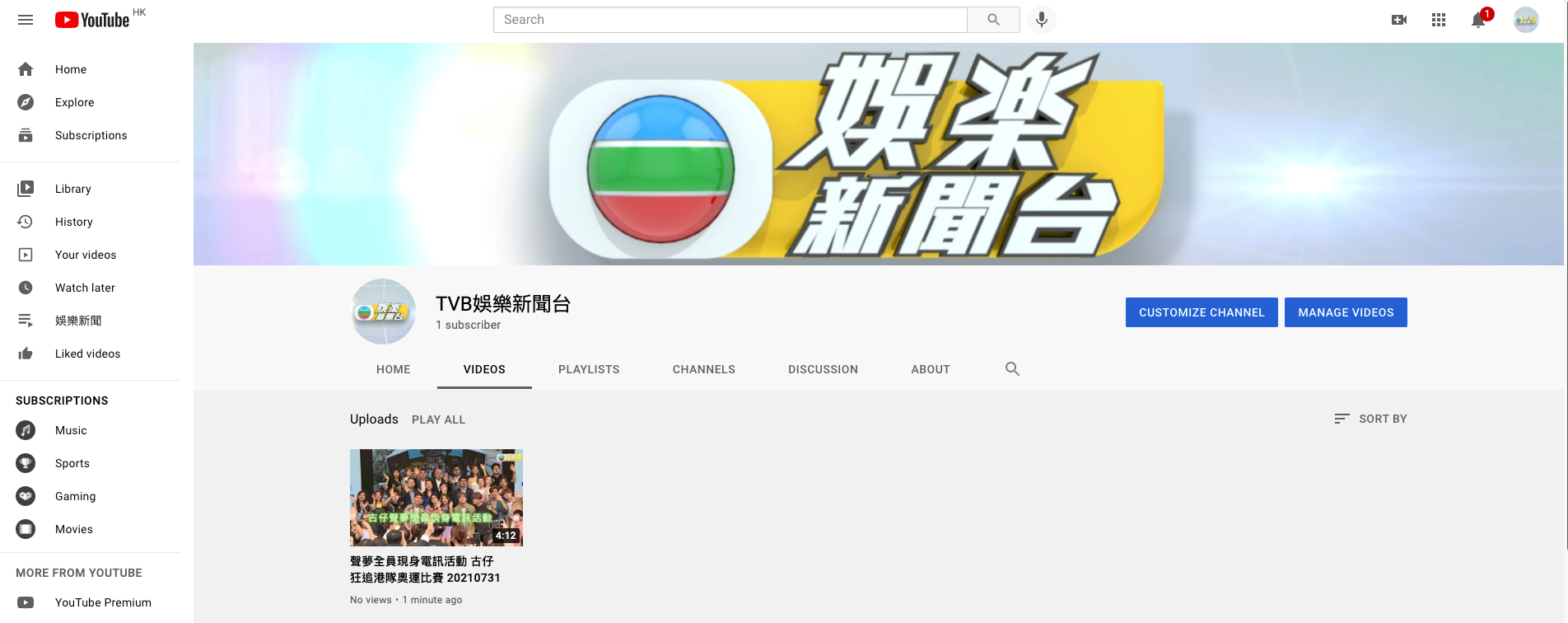Open Watch later in the sidebar
This screenshot has height=623, width=1568.
click(85, 288)
